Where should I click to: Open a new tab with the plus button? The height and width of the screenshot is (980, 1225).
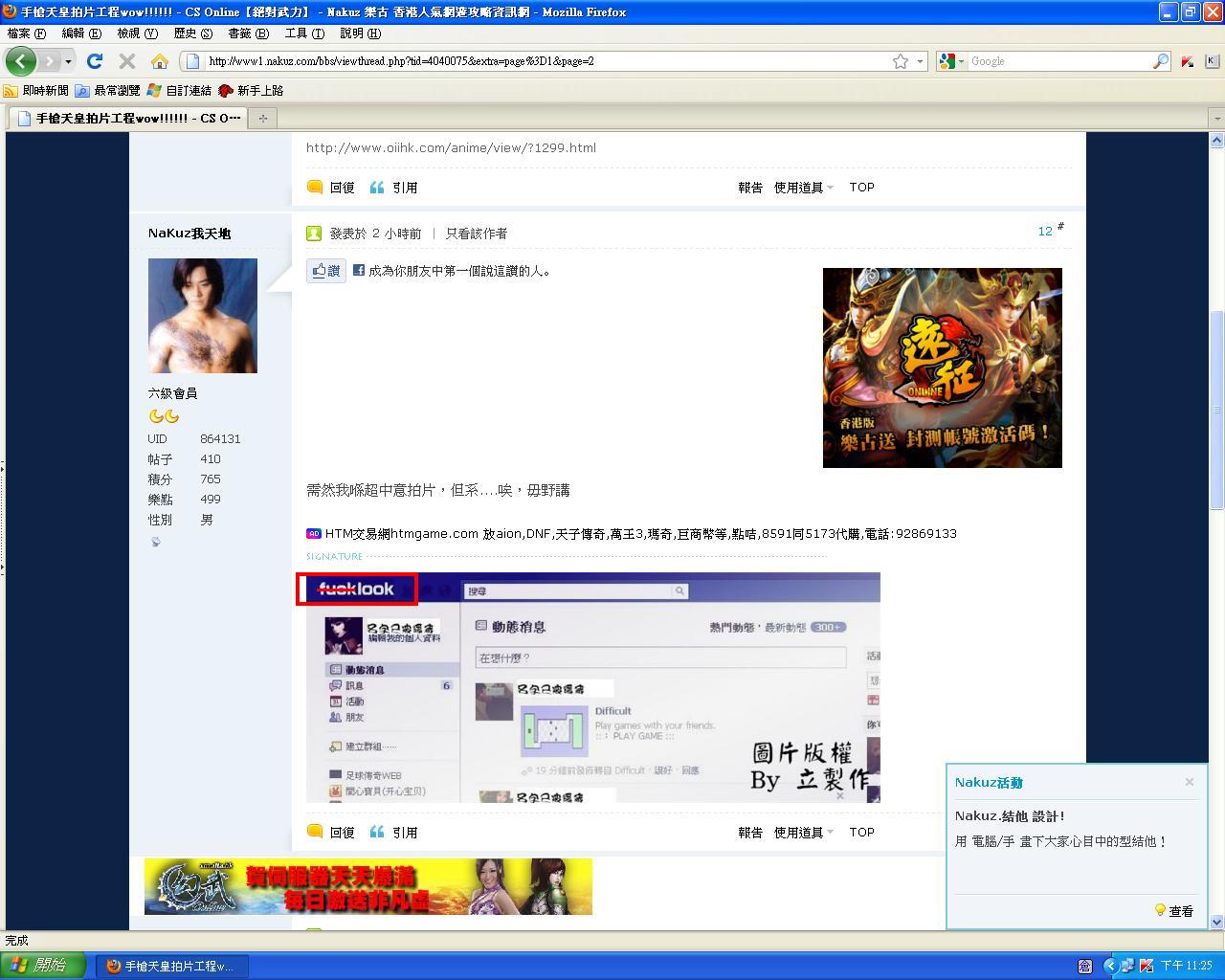262,118
